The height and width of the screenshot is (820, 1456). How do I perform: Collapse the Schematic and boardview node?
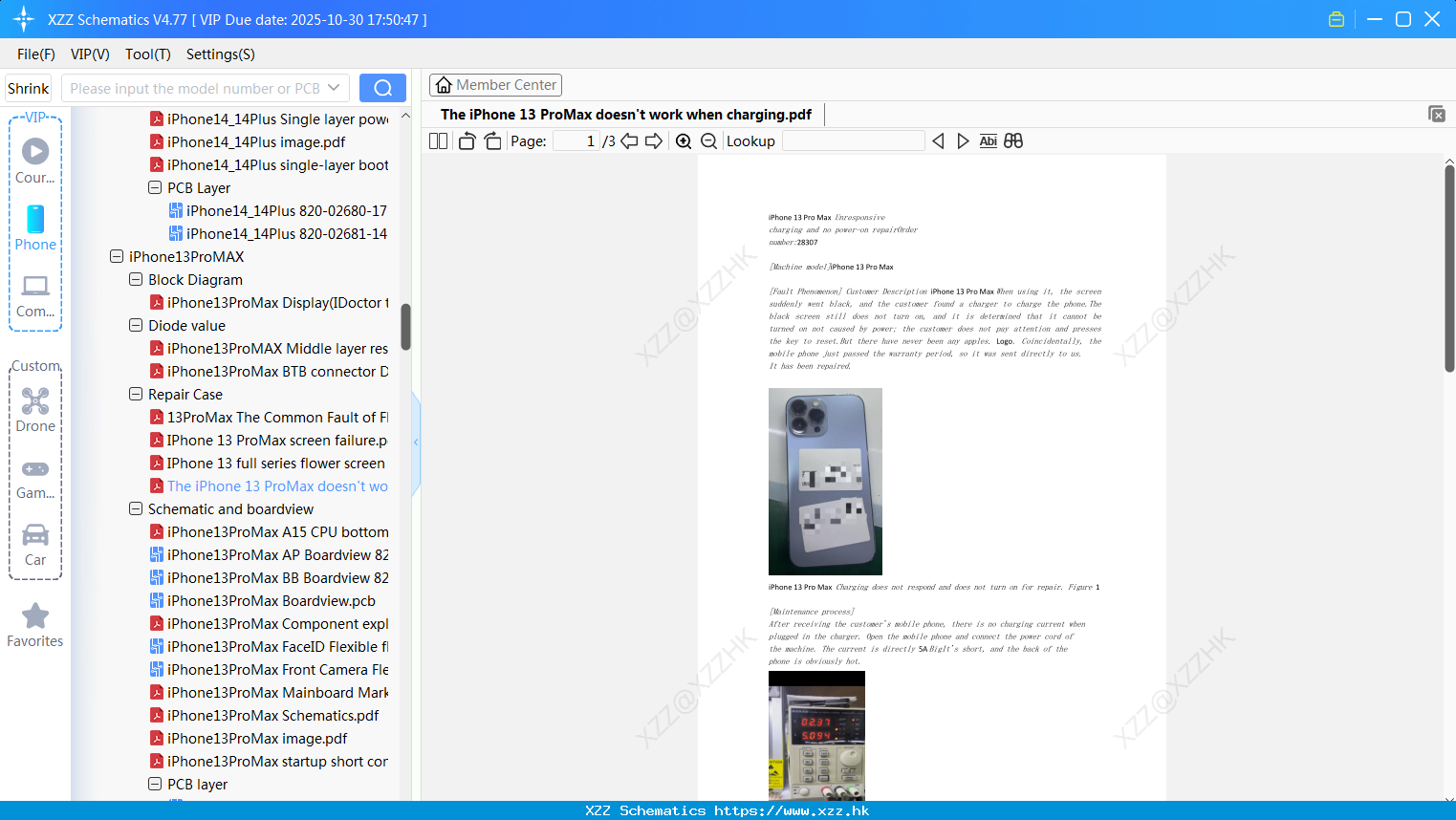pos(136,508)
